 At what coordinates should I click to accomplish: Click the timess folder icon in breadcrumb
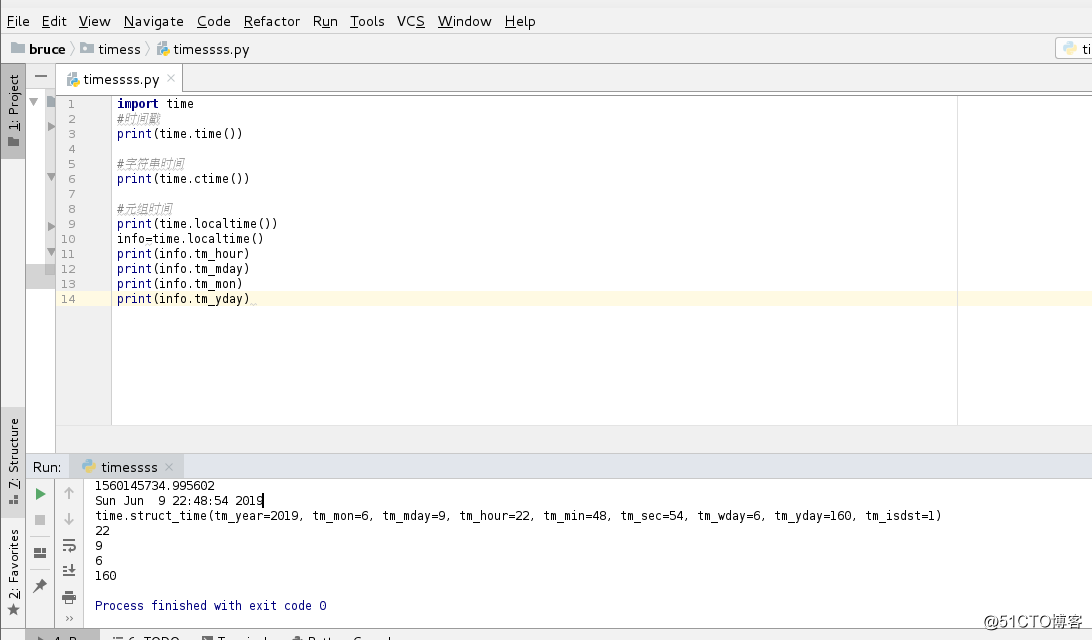point(87,48)
